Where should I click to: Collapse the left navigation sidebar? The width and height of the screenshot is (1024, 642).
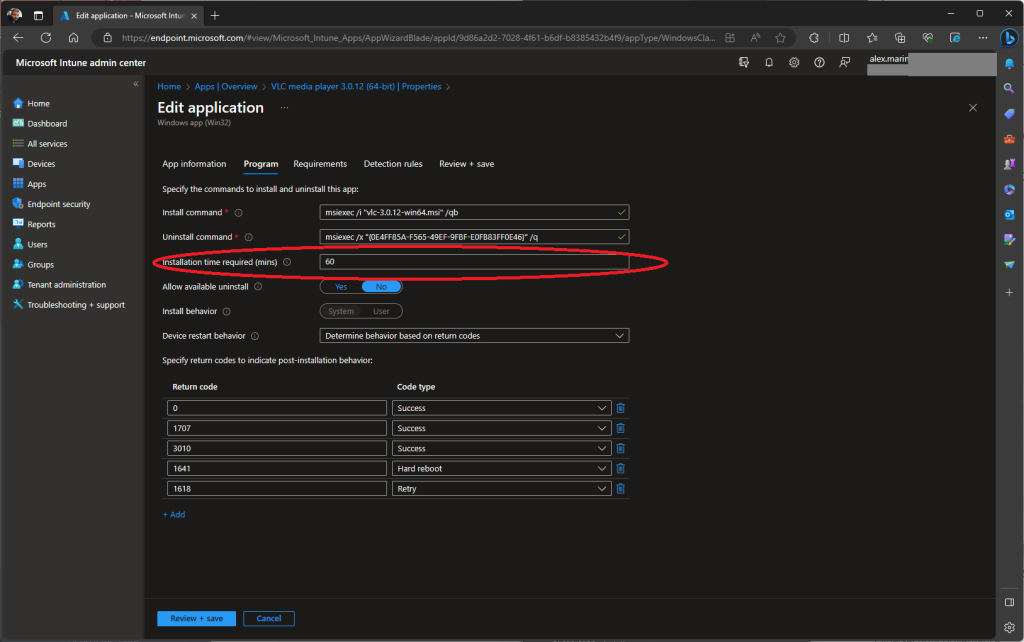[x=136, y=84]
